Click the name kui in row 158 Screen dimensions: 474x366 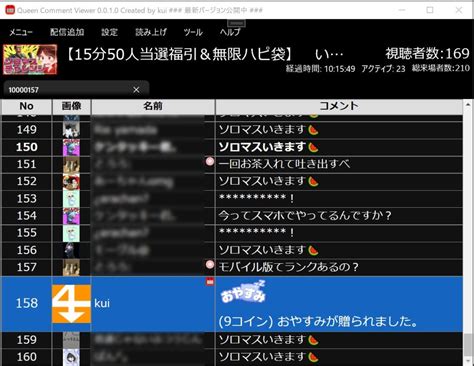click(102, 303)
